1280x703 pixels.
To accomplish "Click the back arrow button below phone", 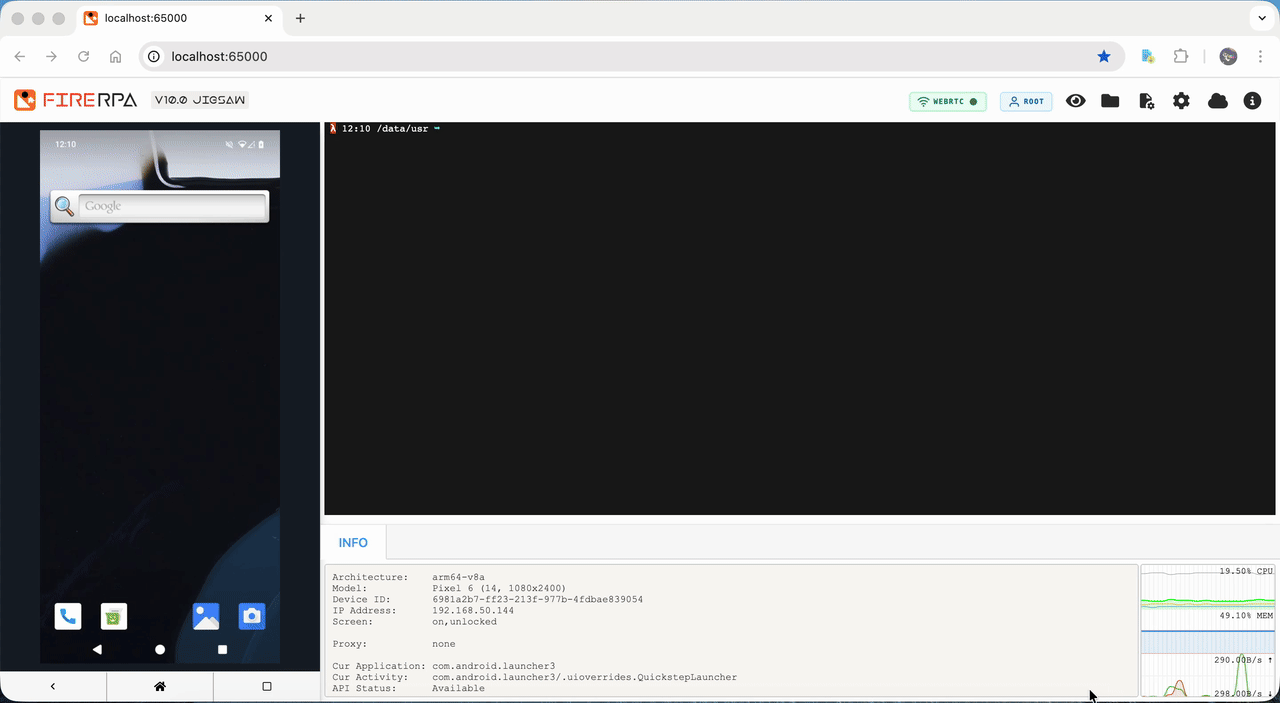I will tap(53, 686).
